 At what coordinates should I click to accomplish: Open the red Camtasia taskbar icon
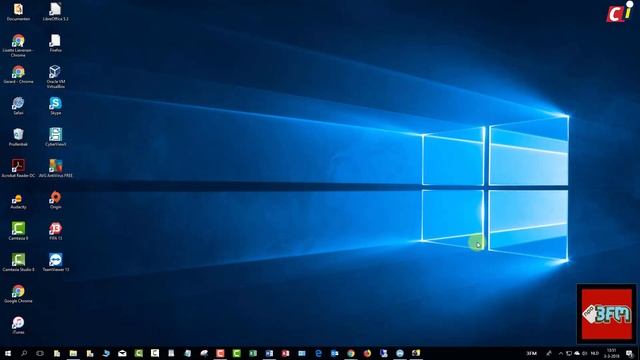click(220, 353)
